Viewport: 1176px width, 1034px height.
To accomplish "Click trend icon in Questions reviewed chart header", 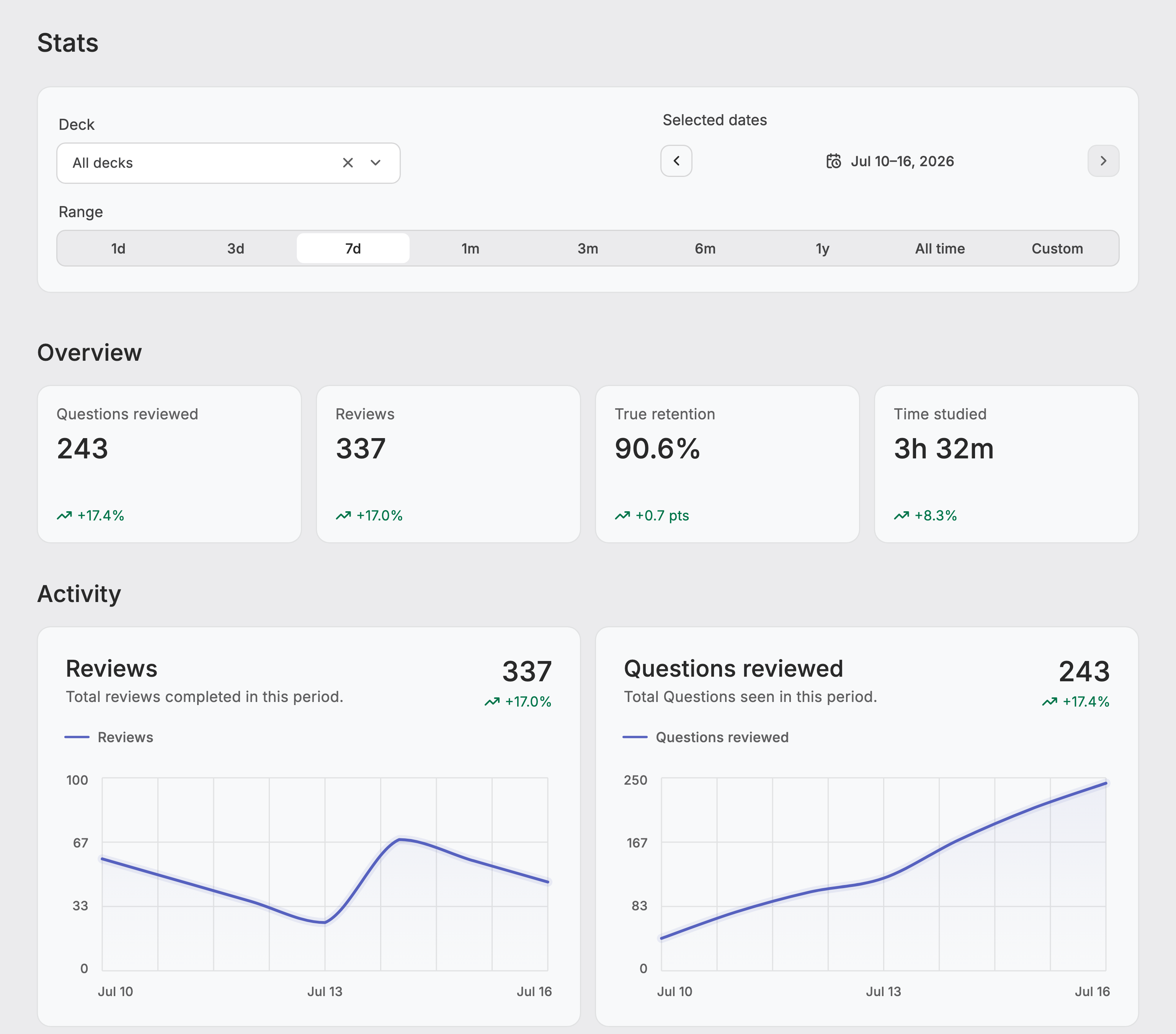I will pyautogui.click(x=1049, y=701).
